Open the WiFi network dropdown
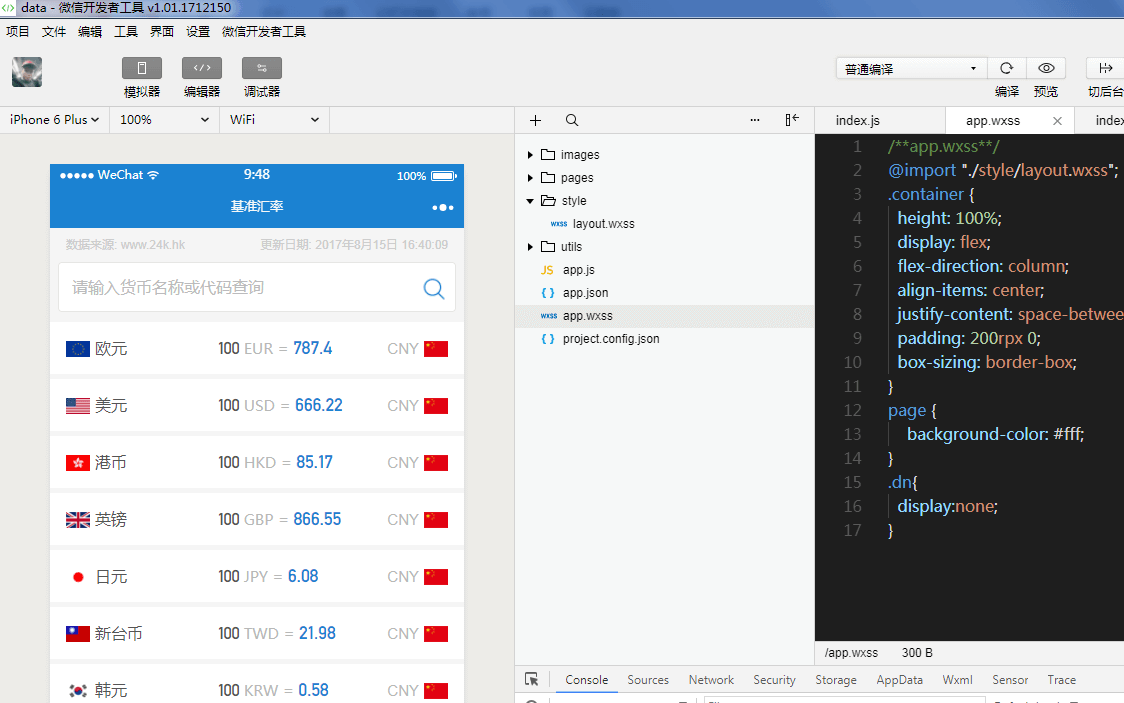Image resolution: width=1124 pixels, height=703 pixels. click(x=274, y=120)
